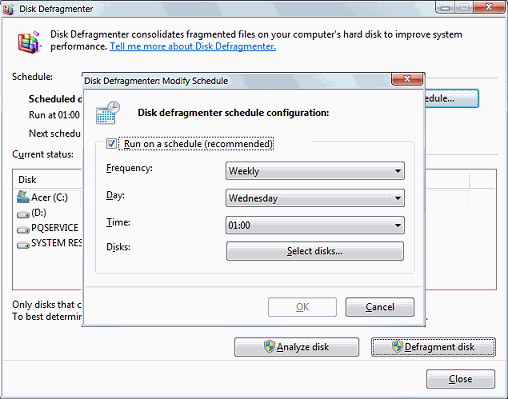508x399 pixels.
Task: Click the Defragment disk button
Action: [x=433, y=347]
